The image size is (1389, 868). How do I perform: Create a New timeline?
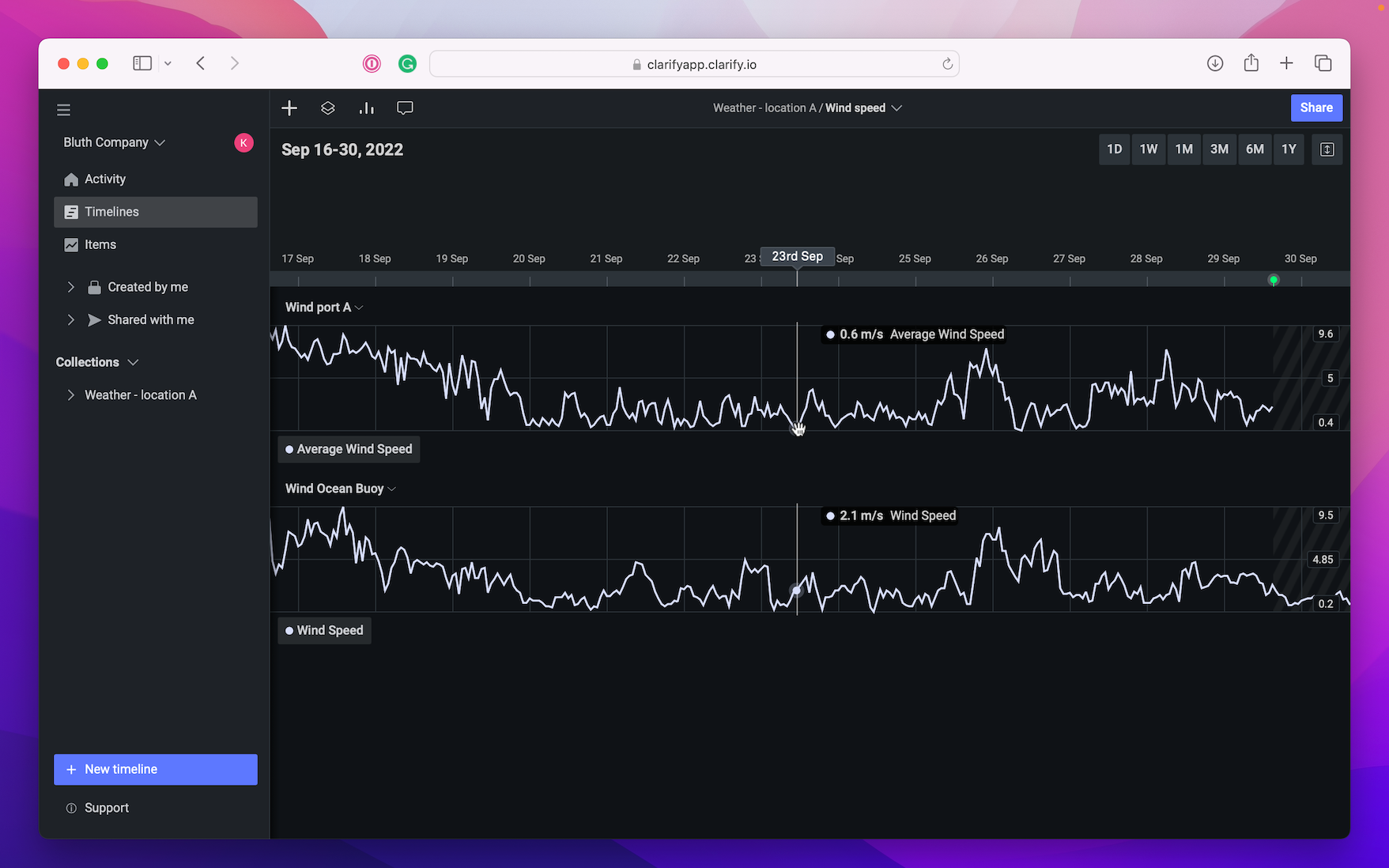coord(156,769)
